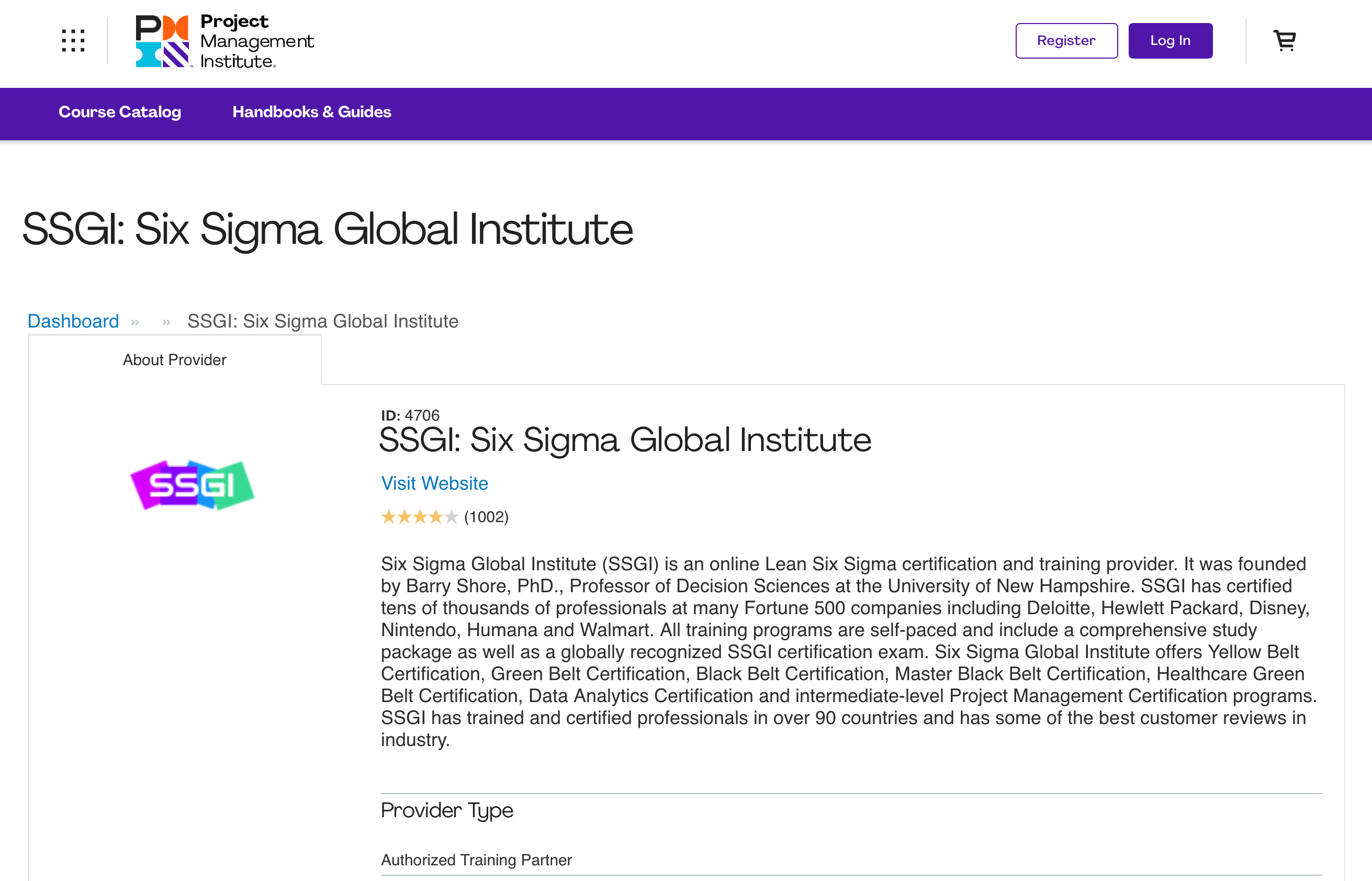The height and width of the screenshot is (881, 1372).
Task: Select the middle star in the review rating
Action: [420, 516]
